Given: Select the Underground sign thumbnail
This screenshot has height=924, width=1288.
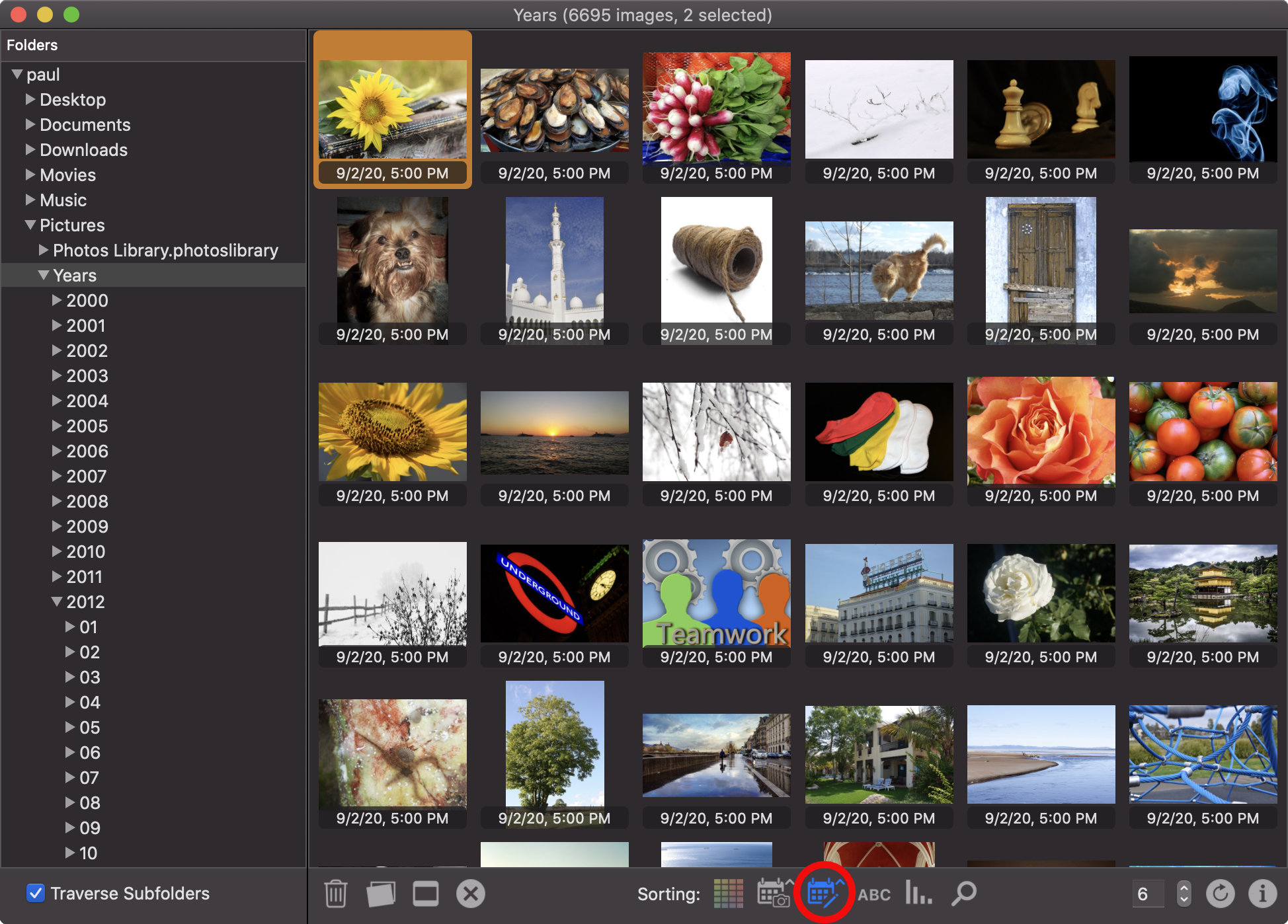Looking at the screenshot, I should (555, 594).
